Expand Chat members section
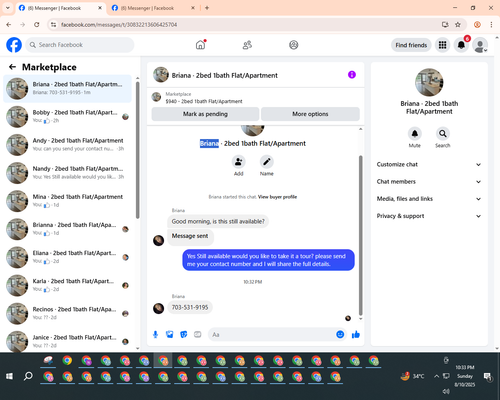 [x=429, y=182]
